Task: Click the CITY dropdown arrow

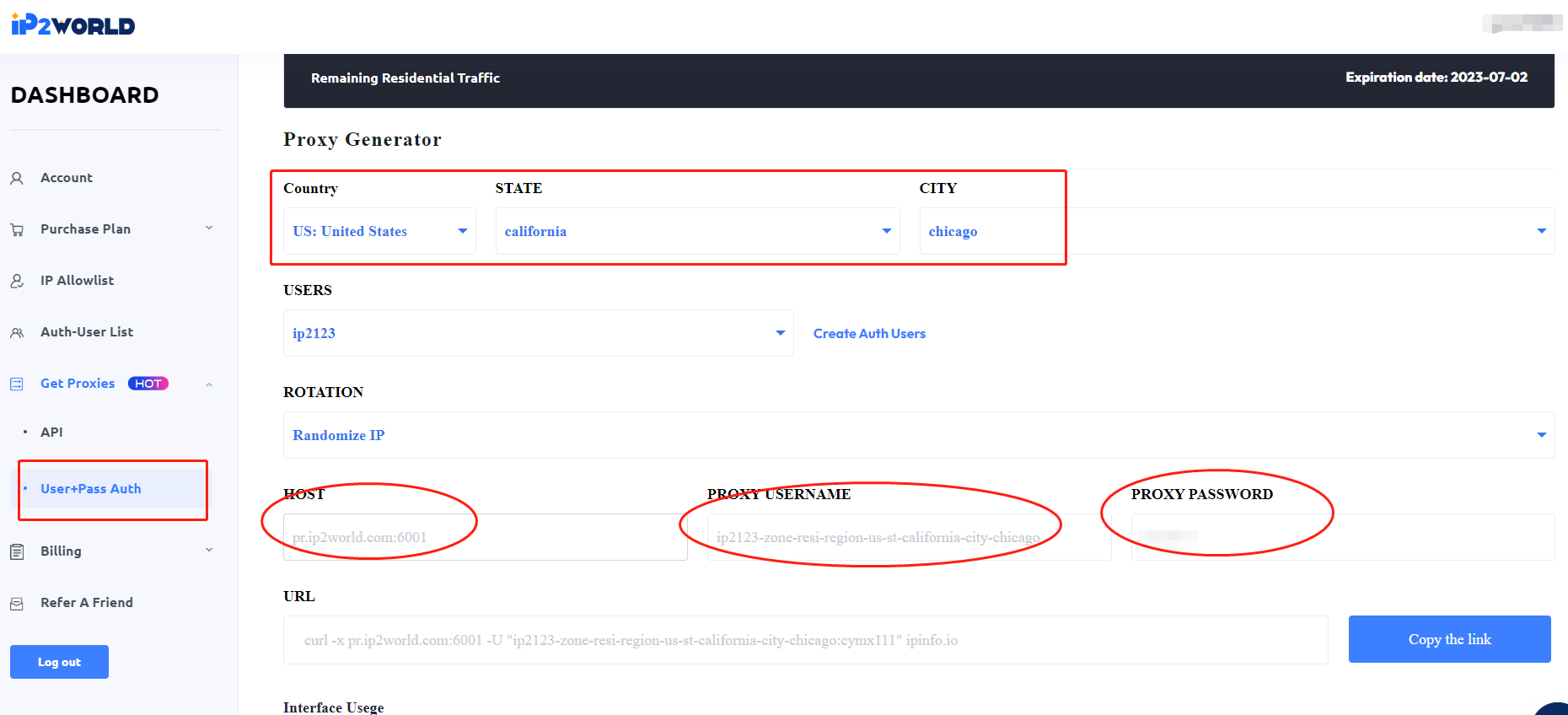Action: [x=1541, y=231]
